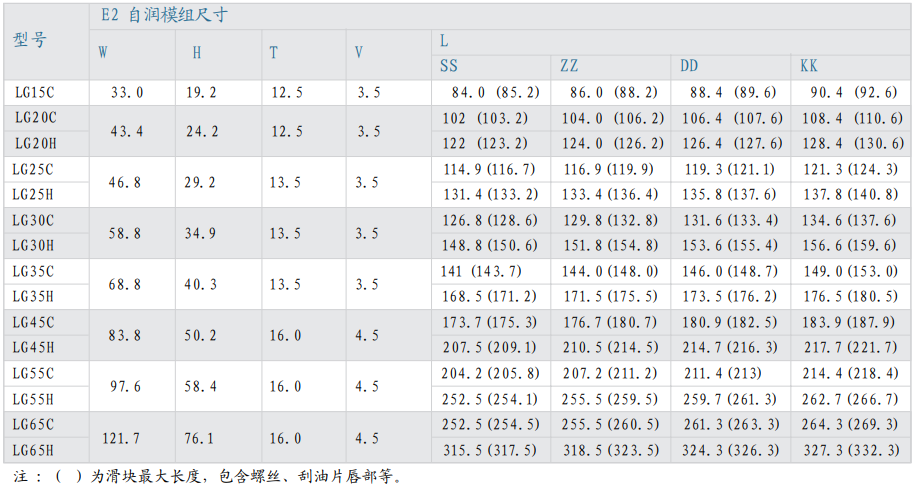Select the ZZ cell 144.0 (148.0)
This screenshot has height=491, width=917.
point(610,271)
